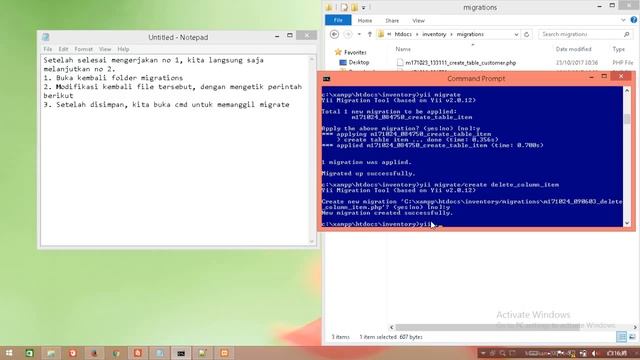Viewport: 640px width, 360px height.
Task: Open the Explorer File tab
Action: (x=338, y=20)
